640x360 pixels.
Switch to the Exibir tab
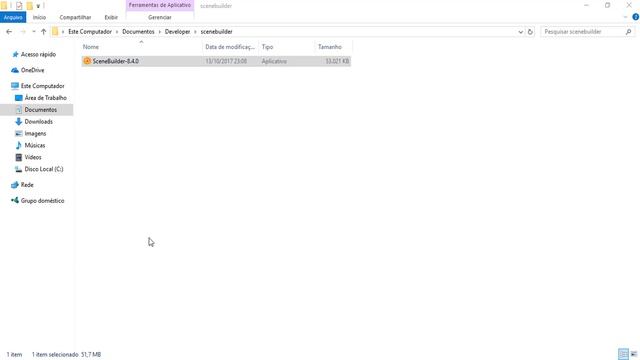(111, 17)
